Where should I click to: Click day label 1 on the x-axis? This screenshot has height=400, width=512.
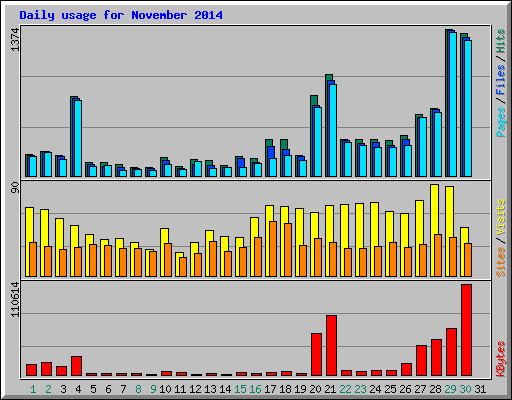33,389
